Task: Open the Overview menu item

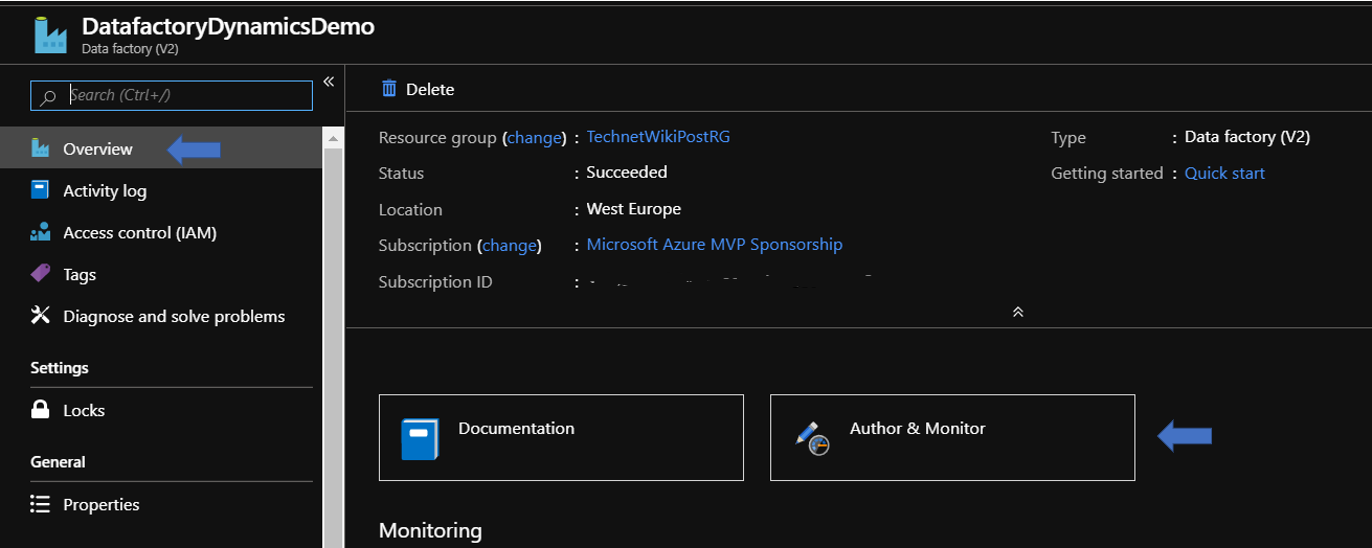Action: coord(97,149)
